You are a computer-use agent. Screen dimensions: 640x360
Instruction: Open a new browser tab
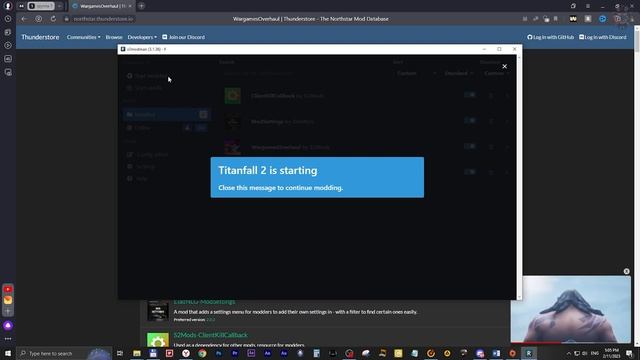[141, 6]
